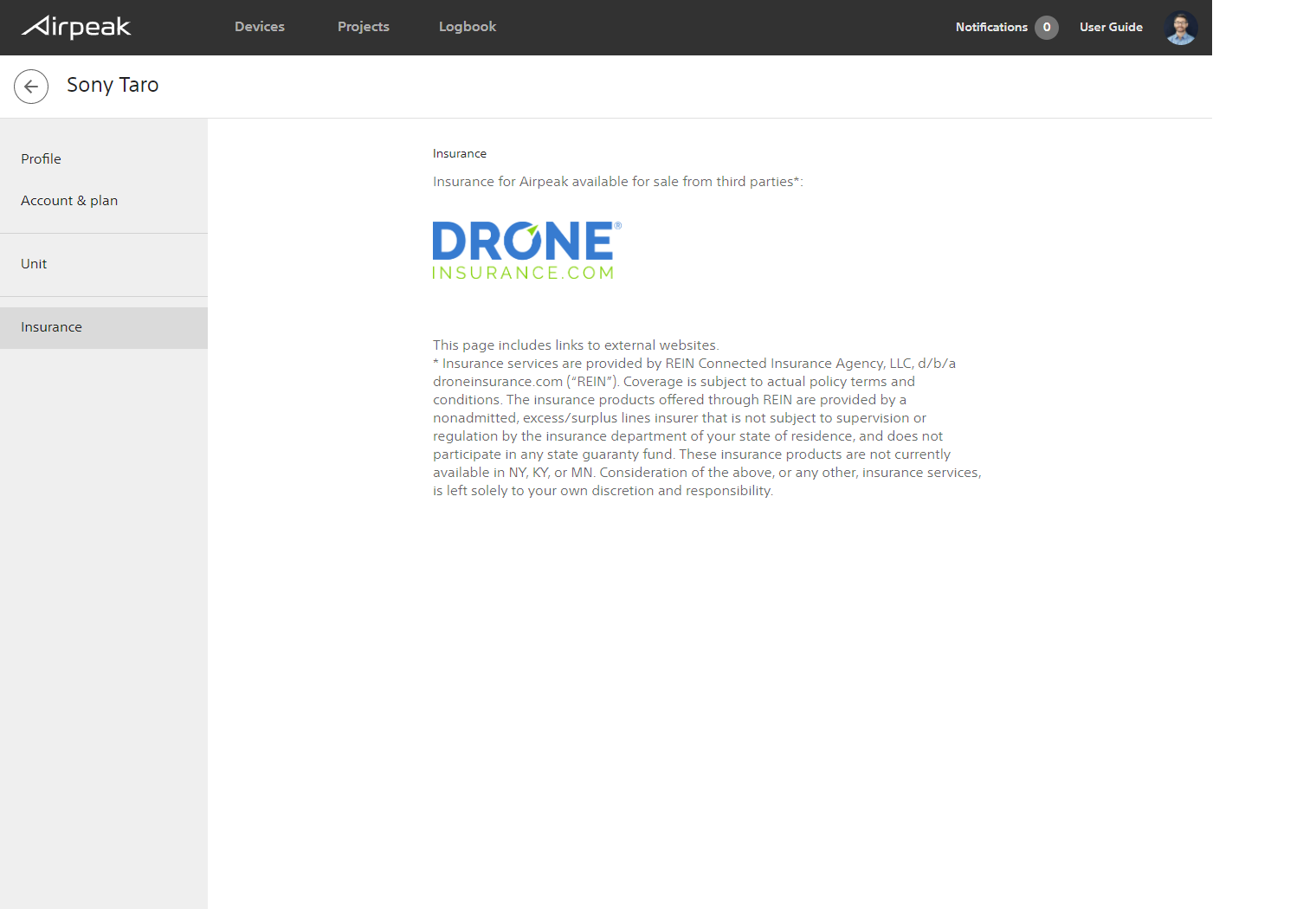Click the Sony Taro page title
The height and width of the screenshot is (909, 1316).
113,85
